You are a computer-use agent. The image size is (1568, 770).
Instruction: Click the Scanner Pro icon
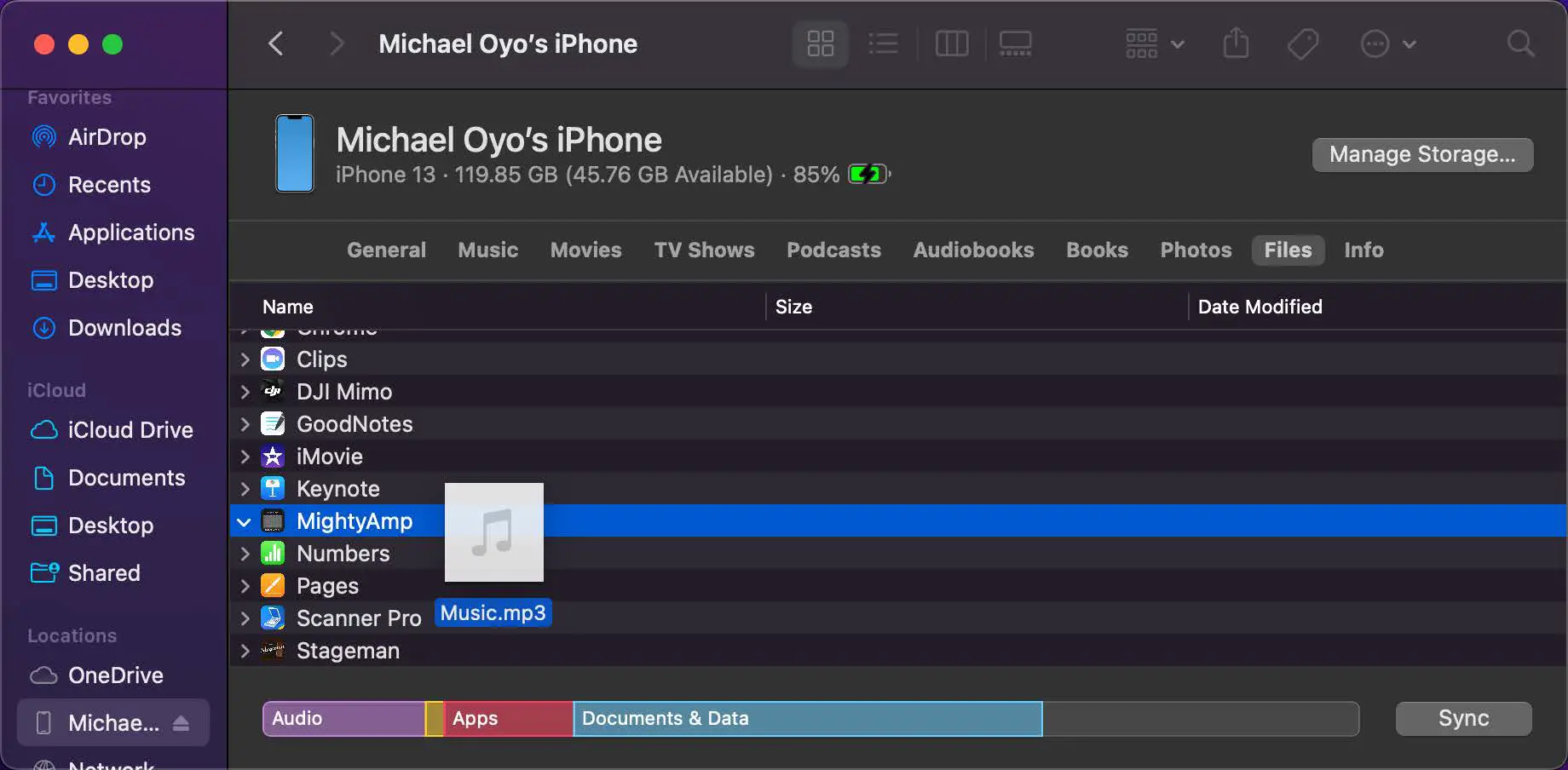click(272, 618)
